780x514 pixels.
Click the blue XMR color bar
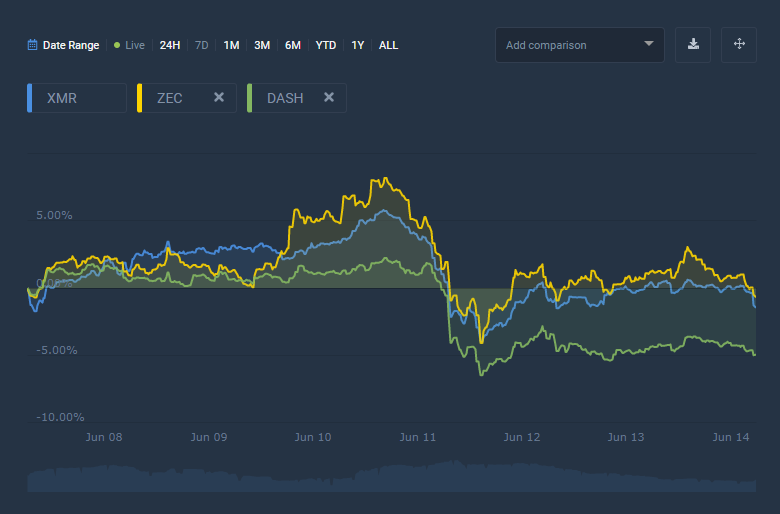point(30,98)
